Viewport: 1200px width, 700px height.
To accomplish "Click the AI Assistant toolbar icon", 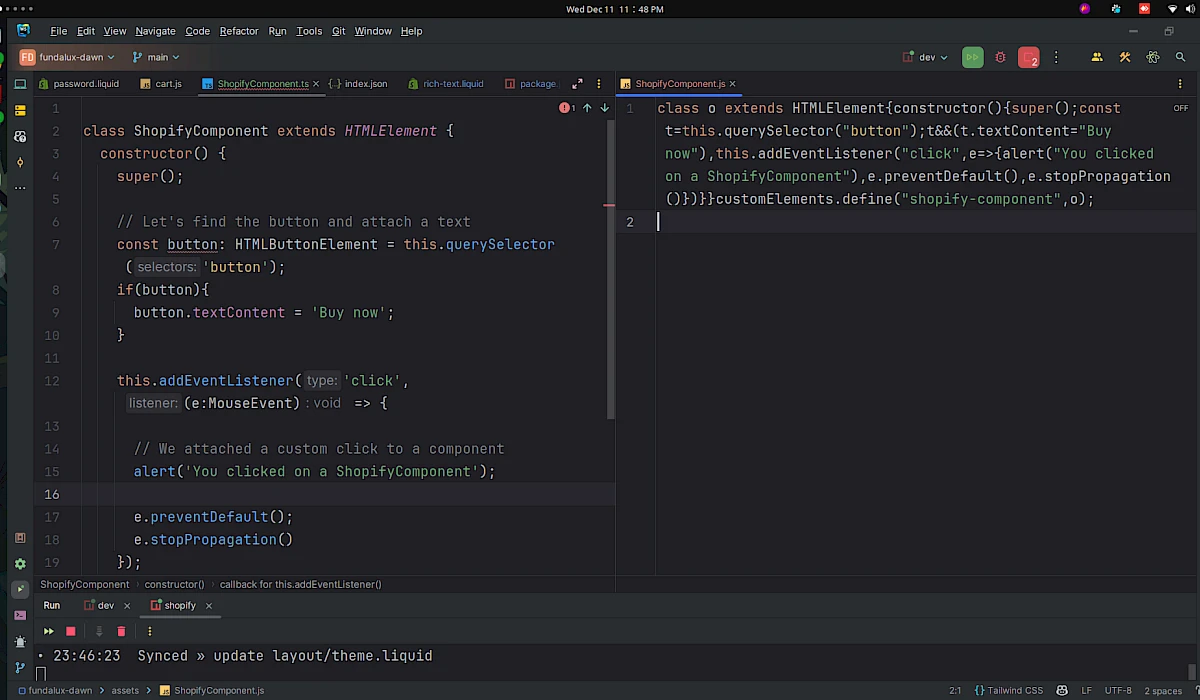I will click(x=1152, y=57).
